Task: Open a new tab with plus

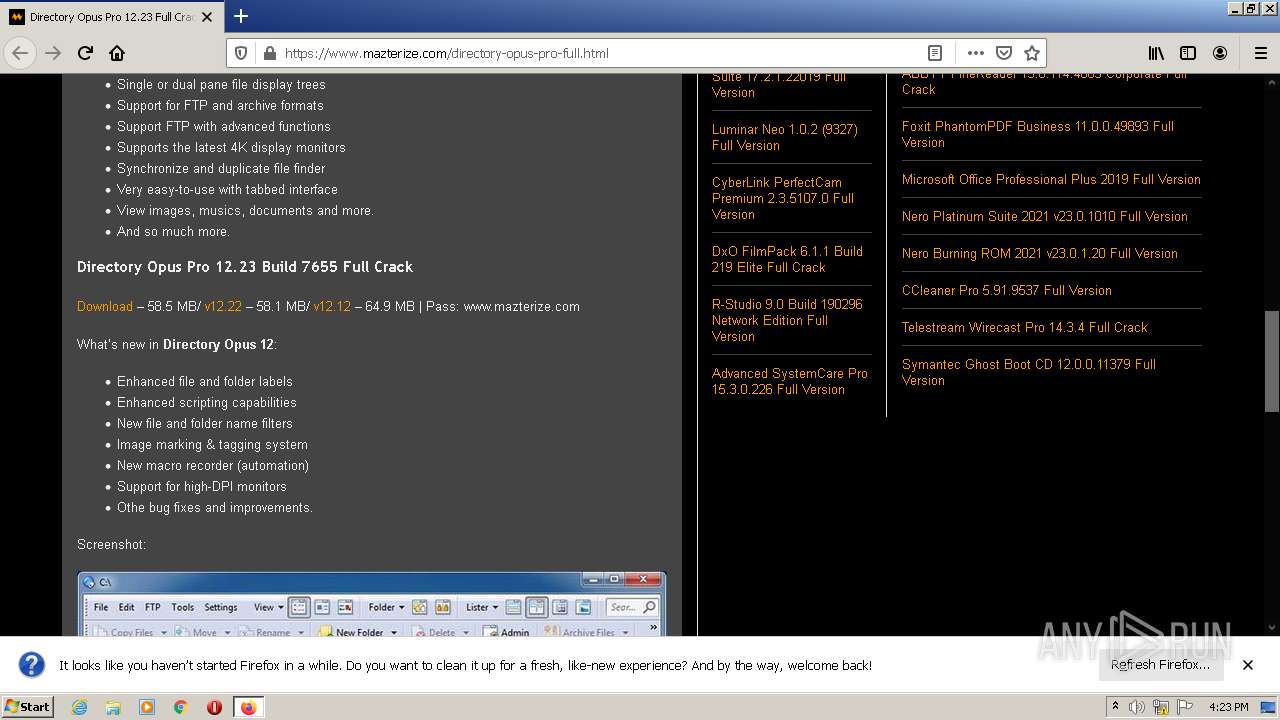Action: pos(240,16)
